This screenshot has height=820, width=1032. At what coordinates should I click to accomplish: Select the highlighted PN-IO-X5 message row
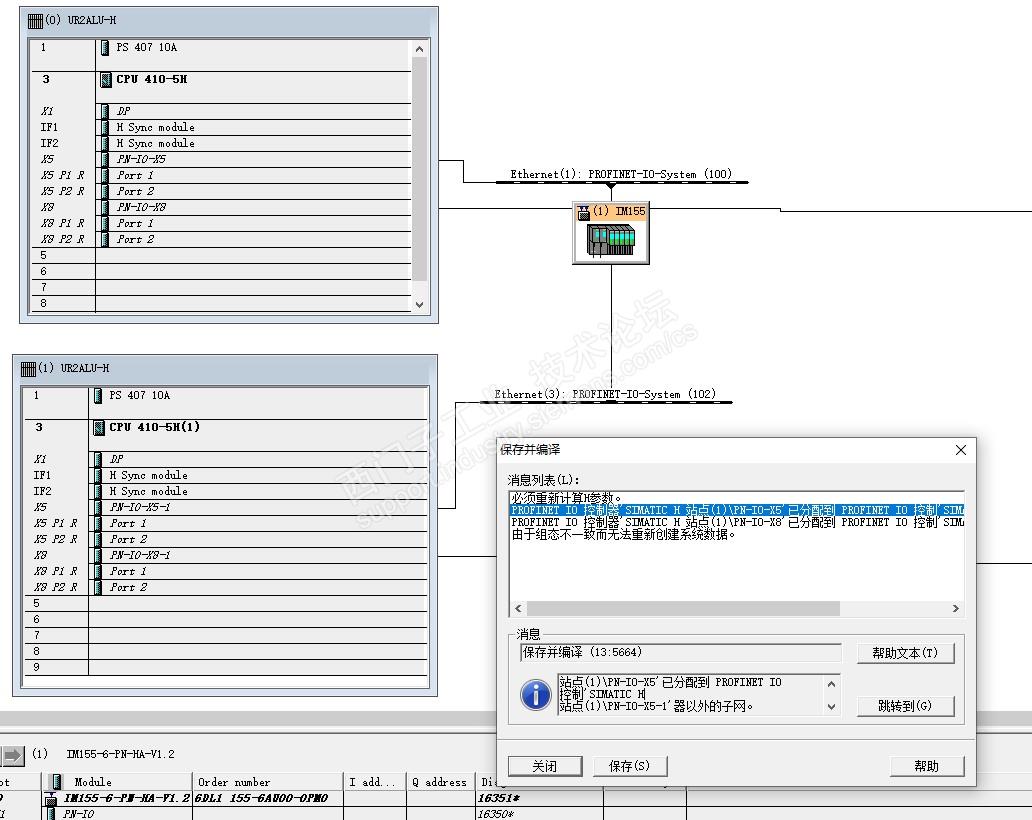[737, 510]
